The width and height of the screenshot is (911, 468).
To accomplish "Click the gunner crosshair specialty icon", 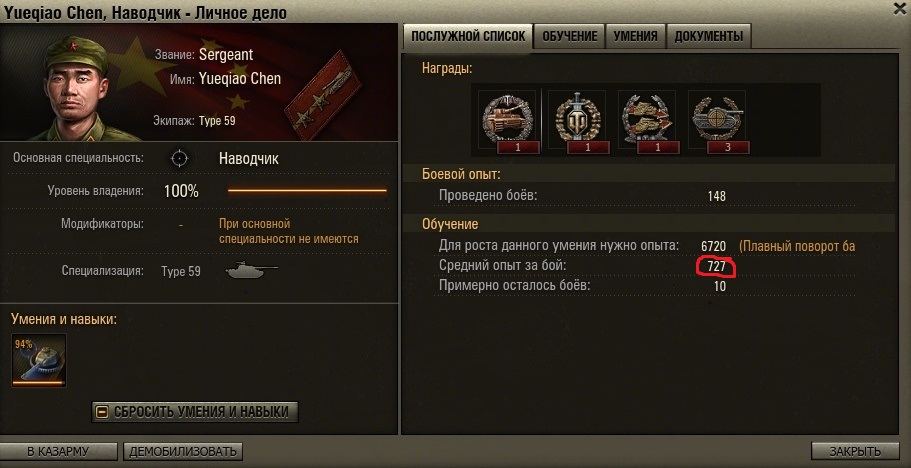I will pyautogui.click(x=180, y=159).
